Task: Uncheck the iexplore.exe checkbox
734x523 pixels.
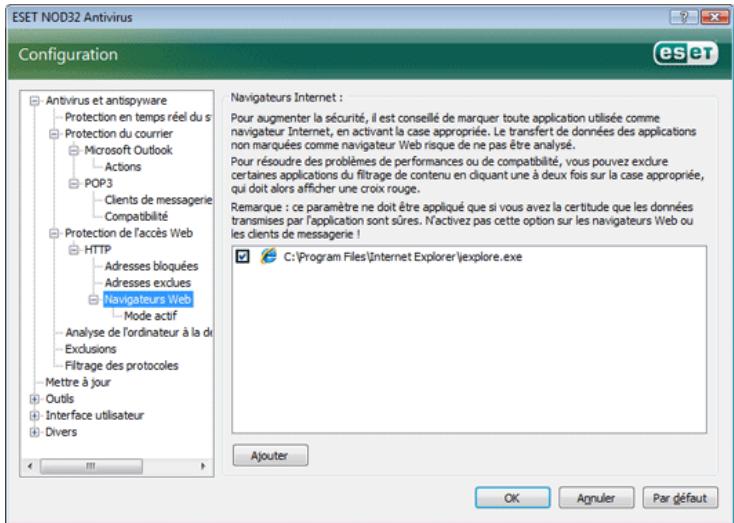Action: (242, 256)
